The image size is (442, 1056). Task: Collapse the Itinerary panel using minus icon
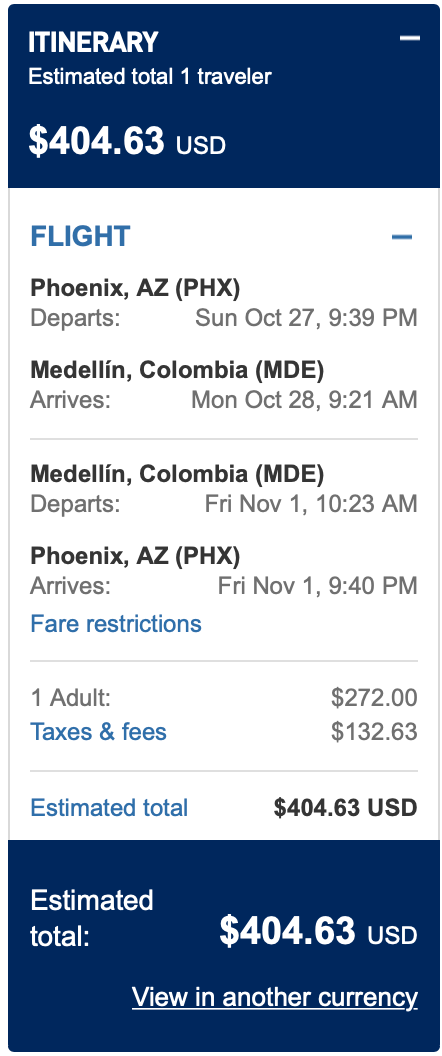click(410, 38)
